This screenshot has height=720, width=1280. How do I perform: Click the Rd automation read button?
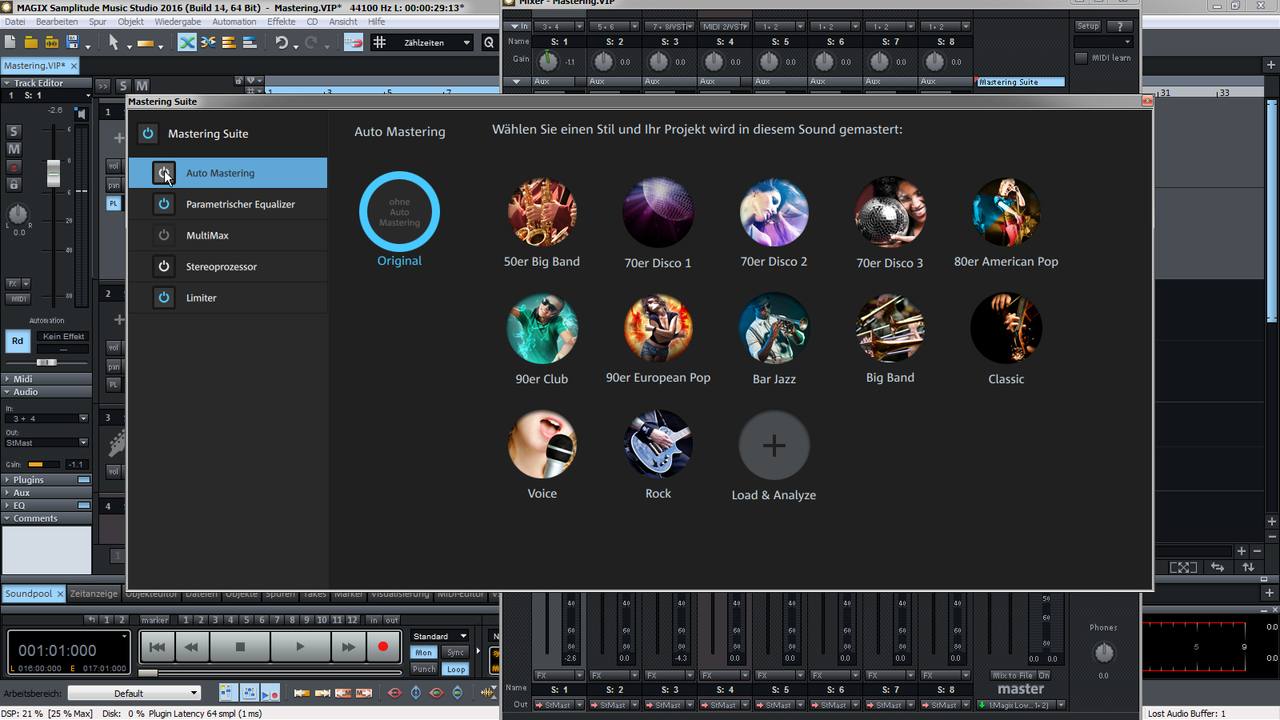[x=17, y=341]
